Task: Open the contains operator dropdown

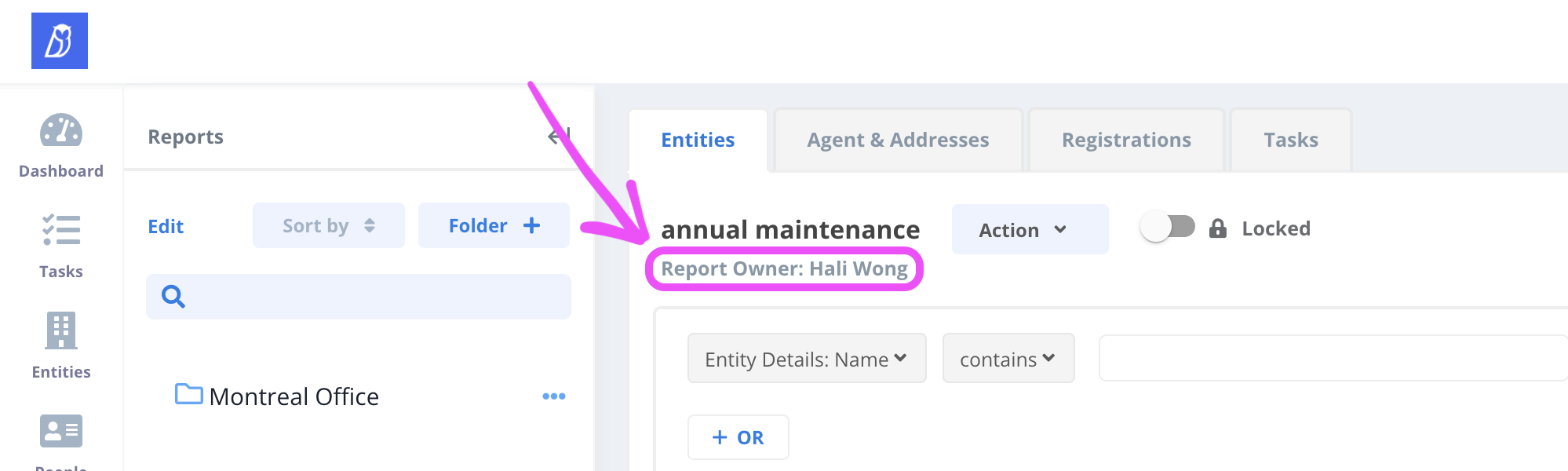Action: [x=1008, y=359]
